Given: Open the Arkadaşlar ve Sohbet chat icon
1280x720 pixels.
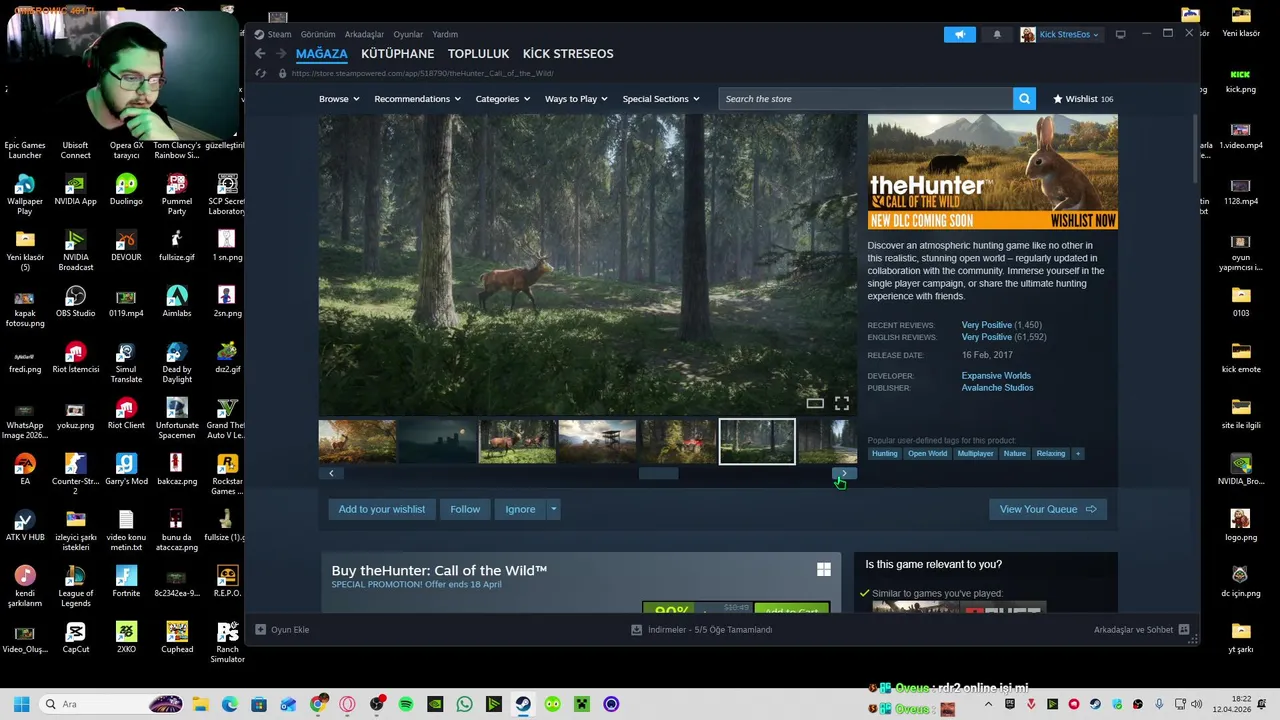Looking at the screenshot, I should (1184, 630).
